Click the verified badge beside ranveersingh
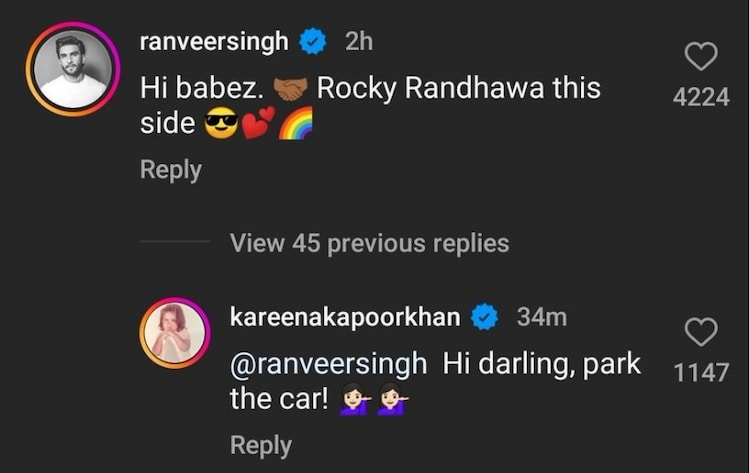This screenshot has height=473, width=750. (x=314, y=42)
